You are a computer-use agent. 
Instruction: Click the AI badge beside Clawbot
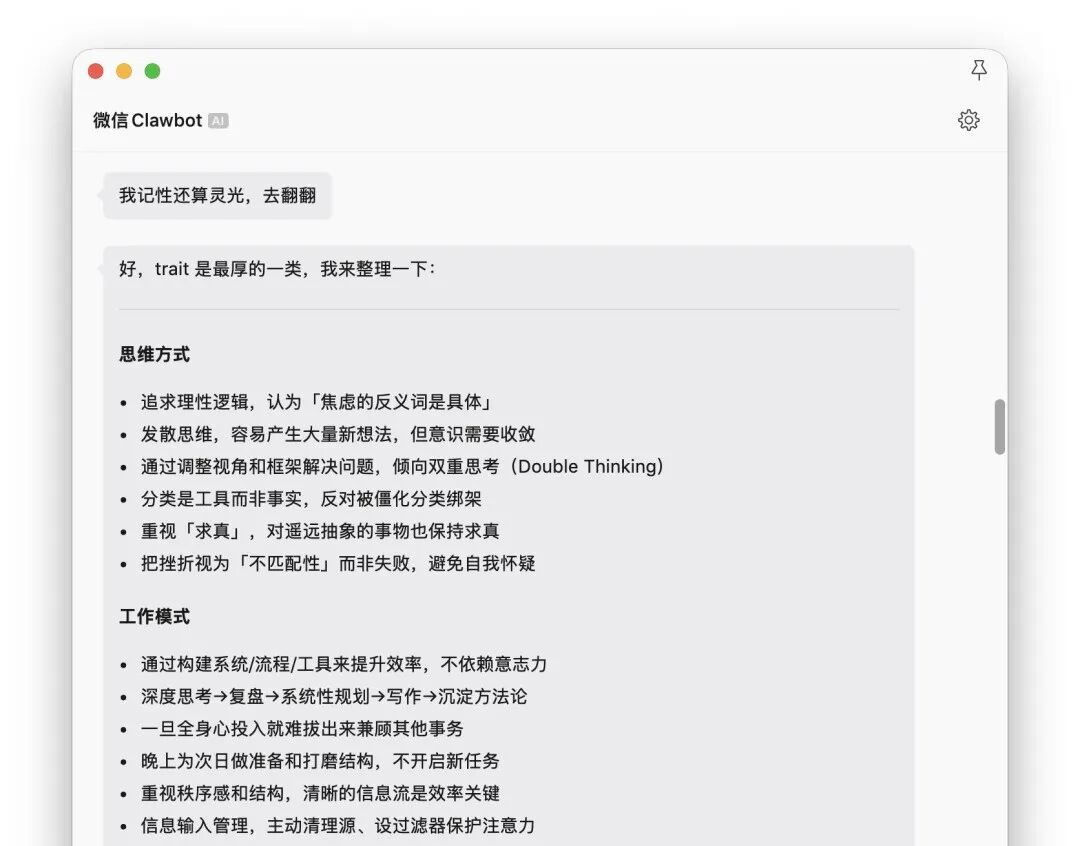(218, 121)
